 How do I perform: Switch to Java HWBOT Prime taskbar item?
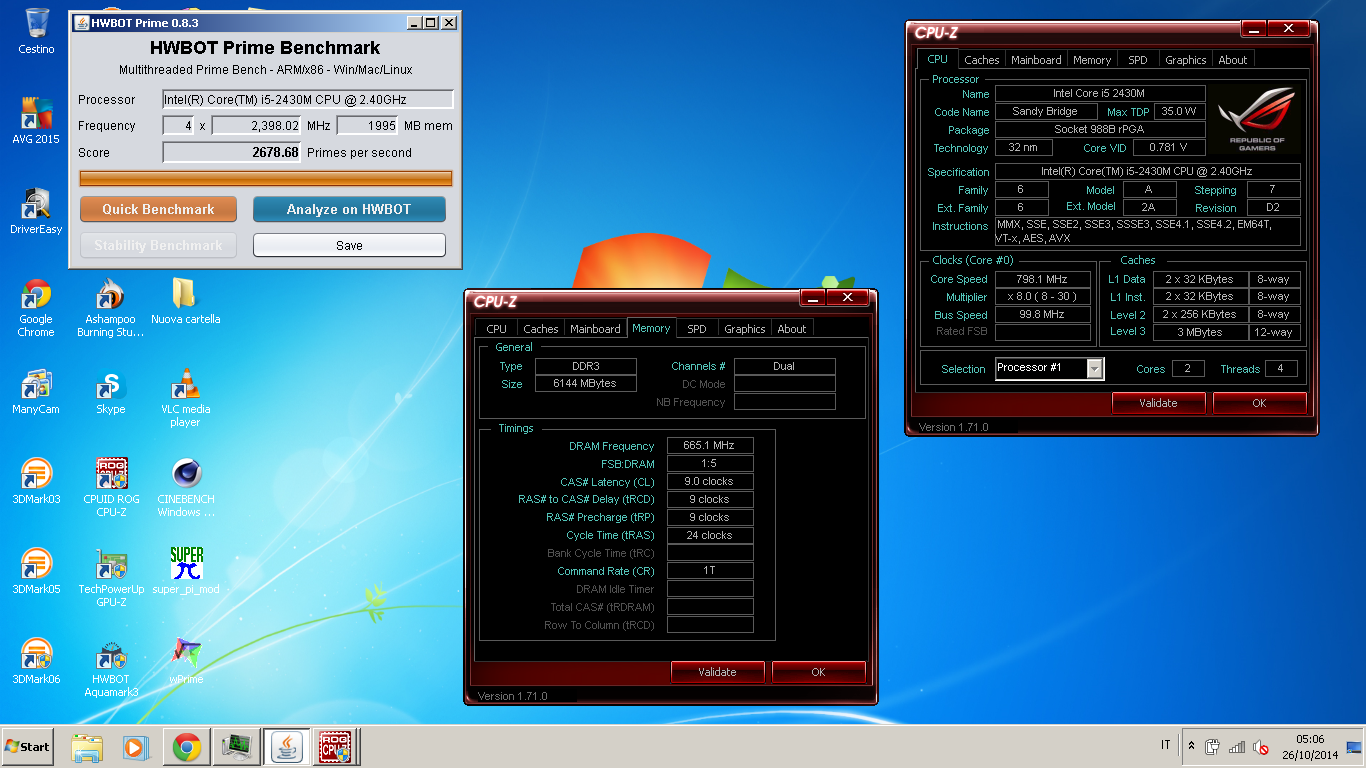[287, 747]
